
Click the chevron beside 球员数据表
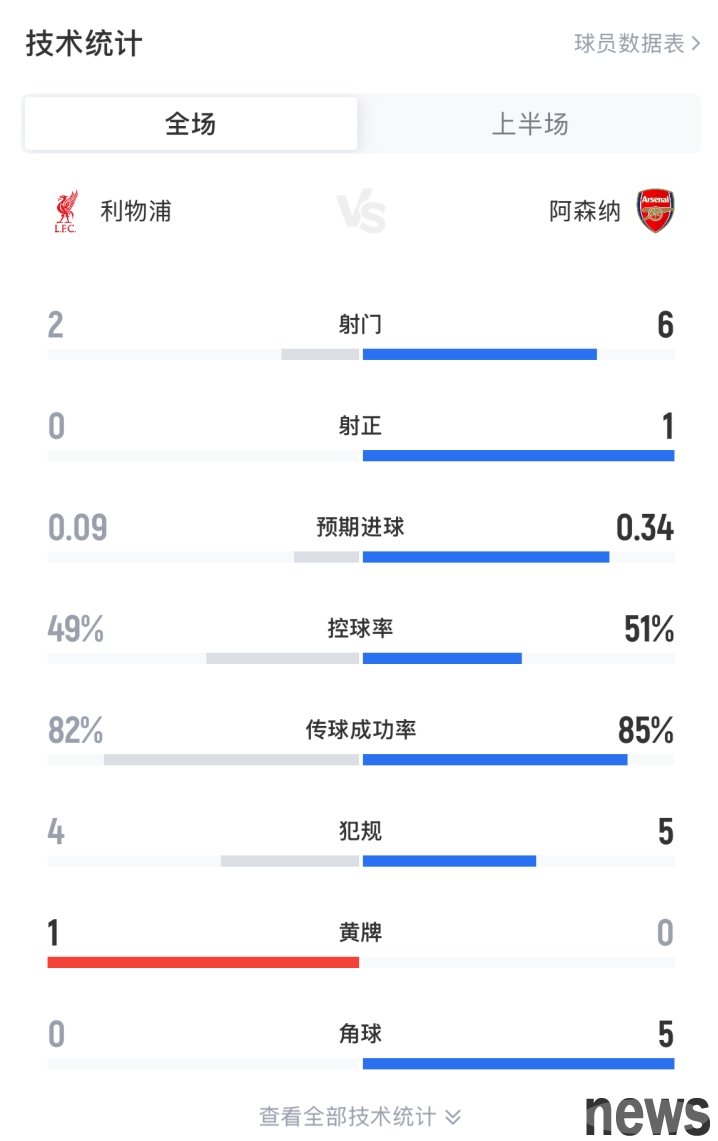point(696,44)
